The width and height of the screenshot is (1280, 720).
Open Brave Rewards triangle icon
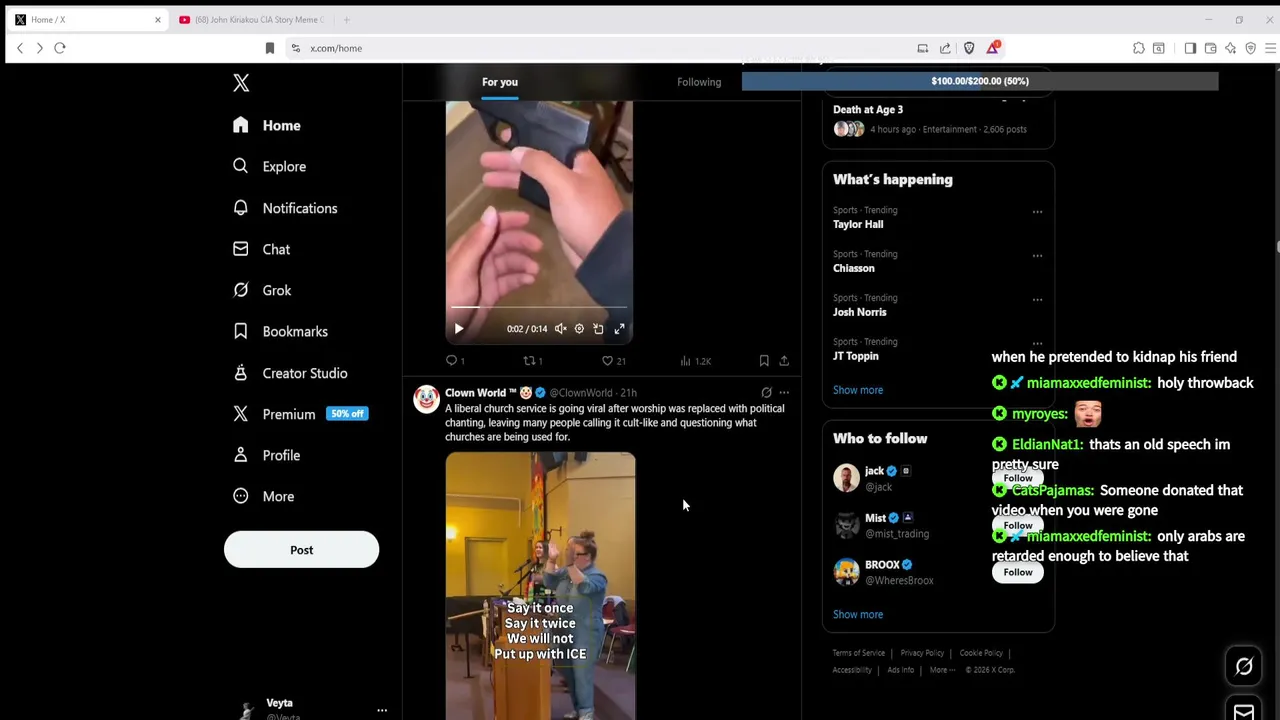(x=992, y=48)
